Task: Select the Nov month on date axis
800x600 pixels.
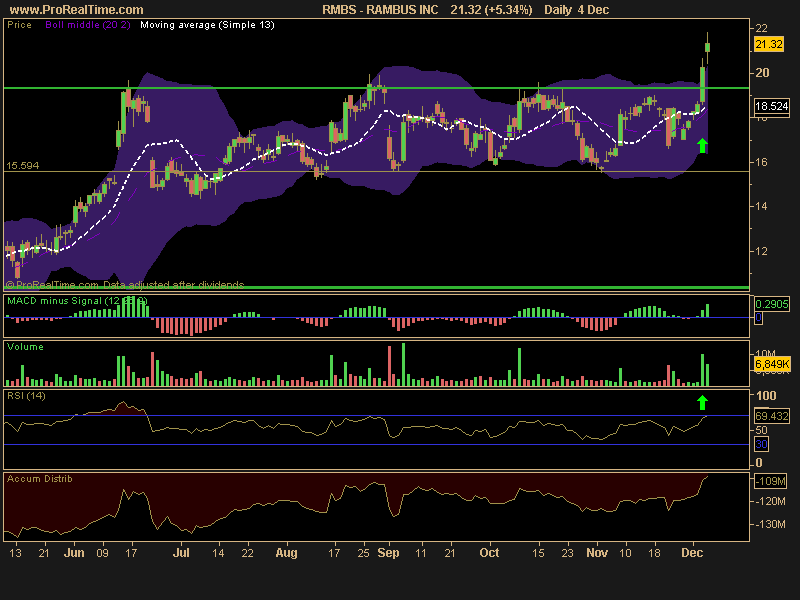Action: [x=597, y=553]
